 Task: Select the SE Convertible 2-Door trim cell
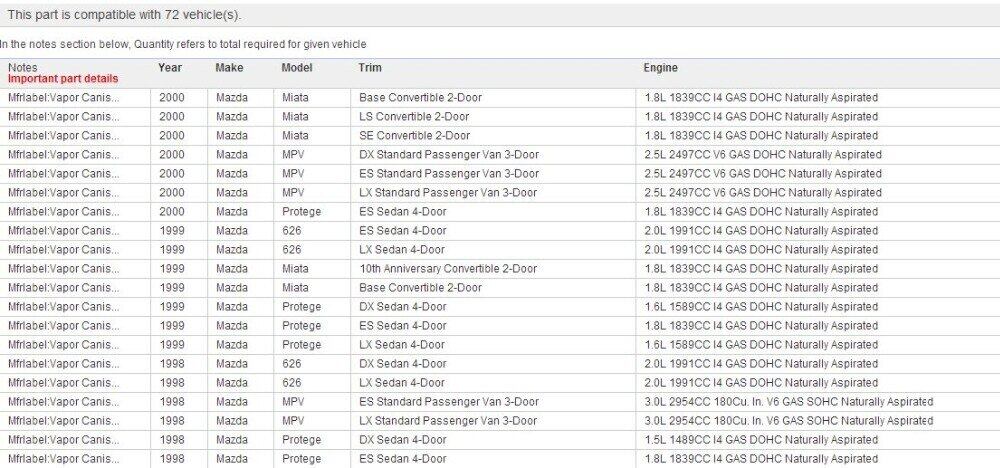pyautogui.click(x=414, y=136)
